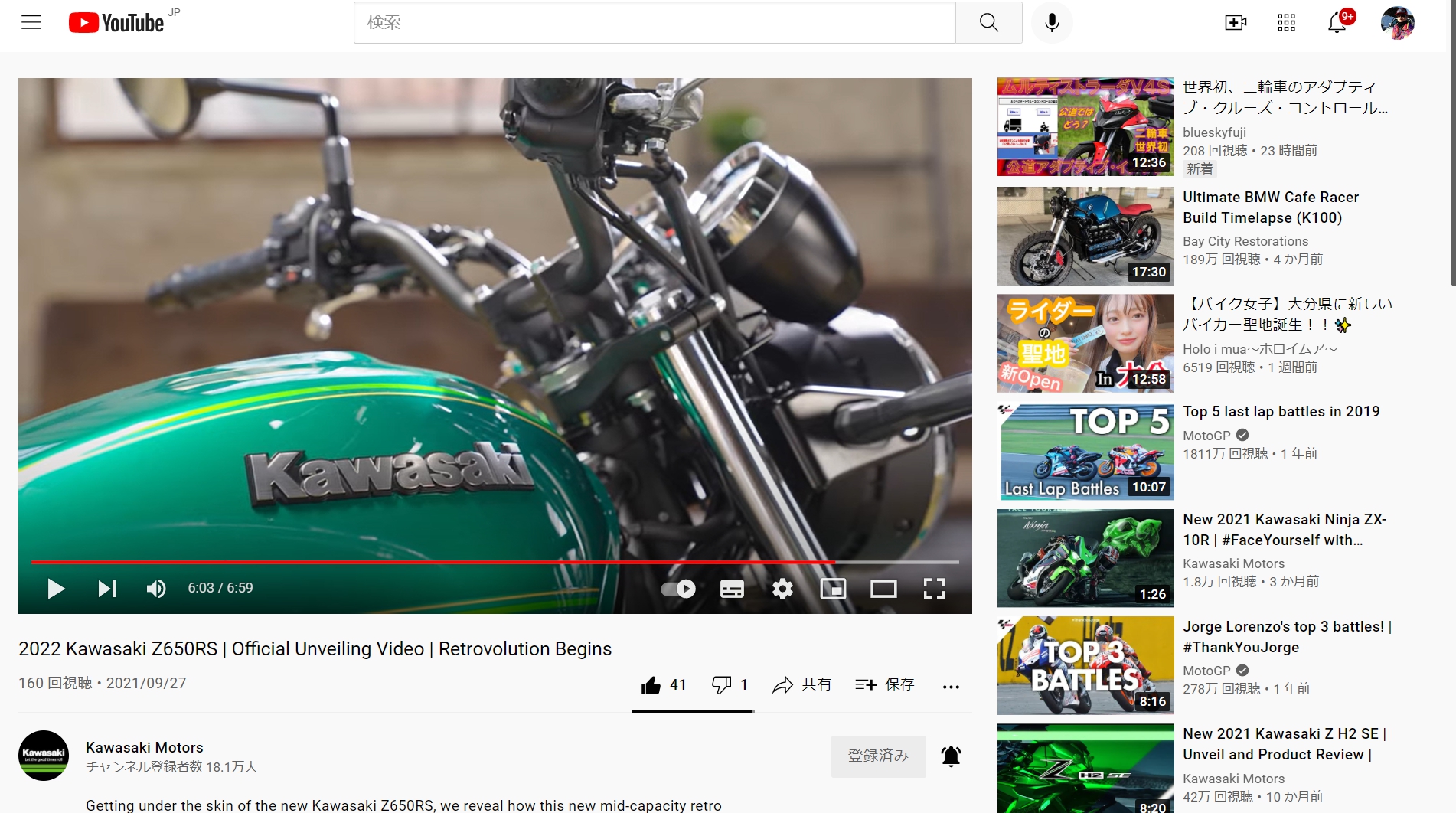Viewport: 1456px width, 813px height.
Task: Click the video title text
Action: point(315,649)
